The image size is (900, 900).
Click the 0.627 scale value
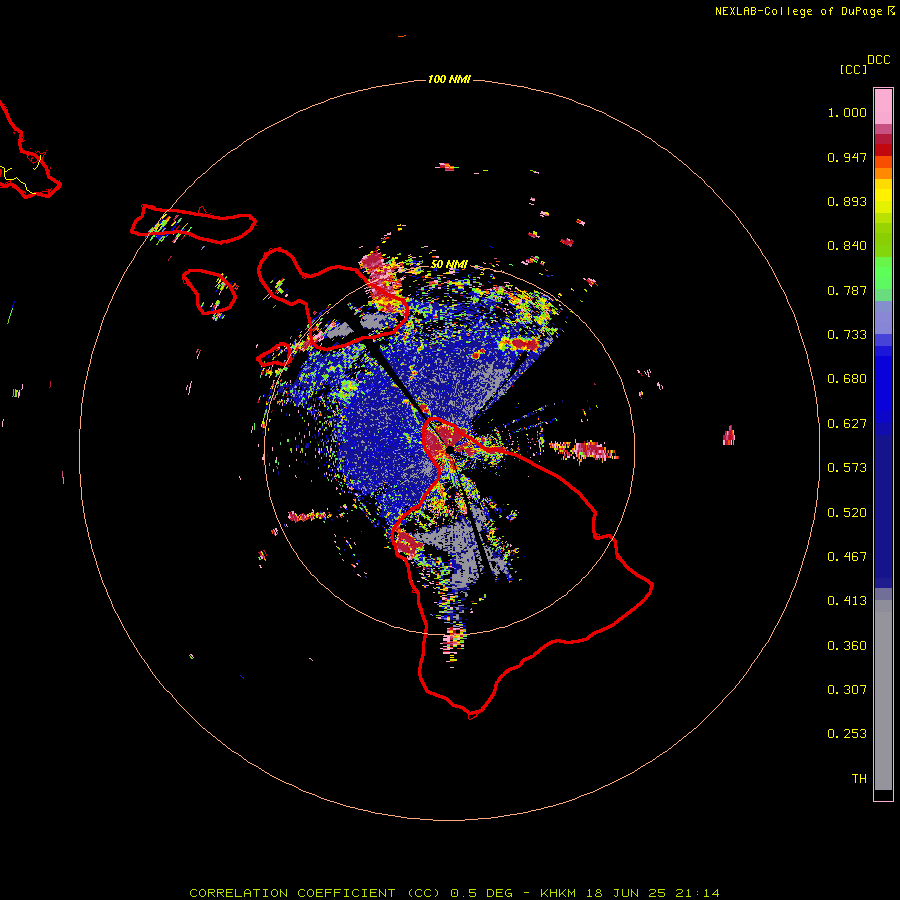(847, 424)
